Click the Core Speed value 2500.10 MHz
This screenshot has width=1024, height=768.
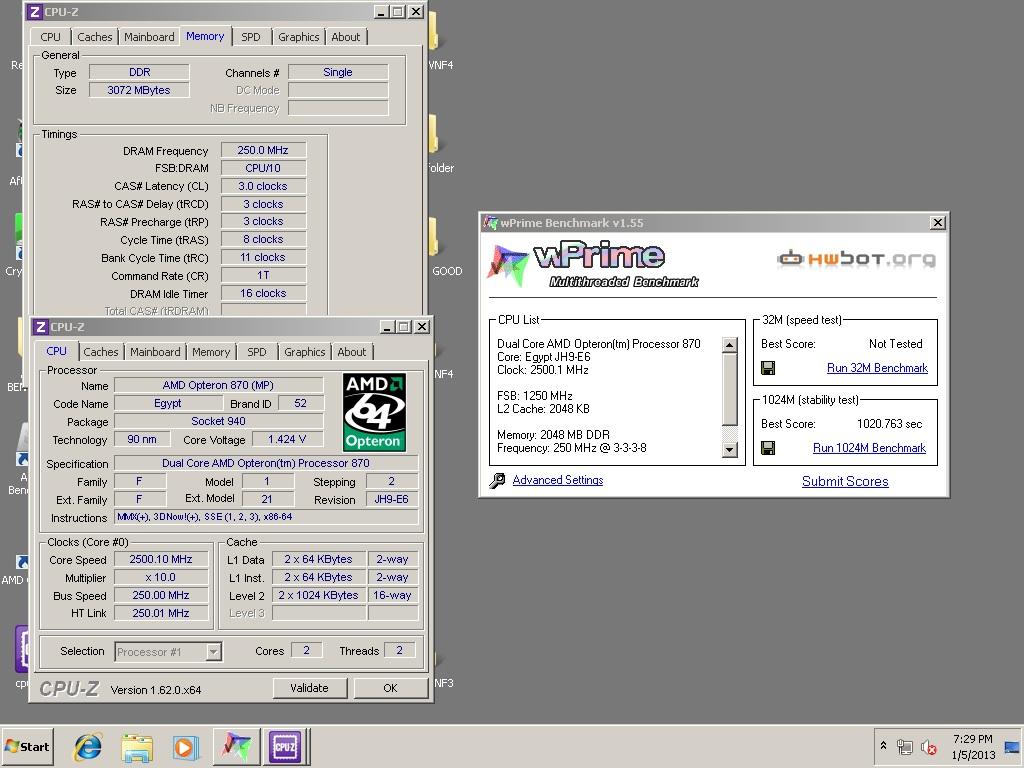pyautogui.click(x=161, y=559)
